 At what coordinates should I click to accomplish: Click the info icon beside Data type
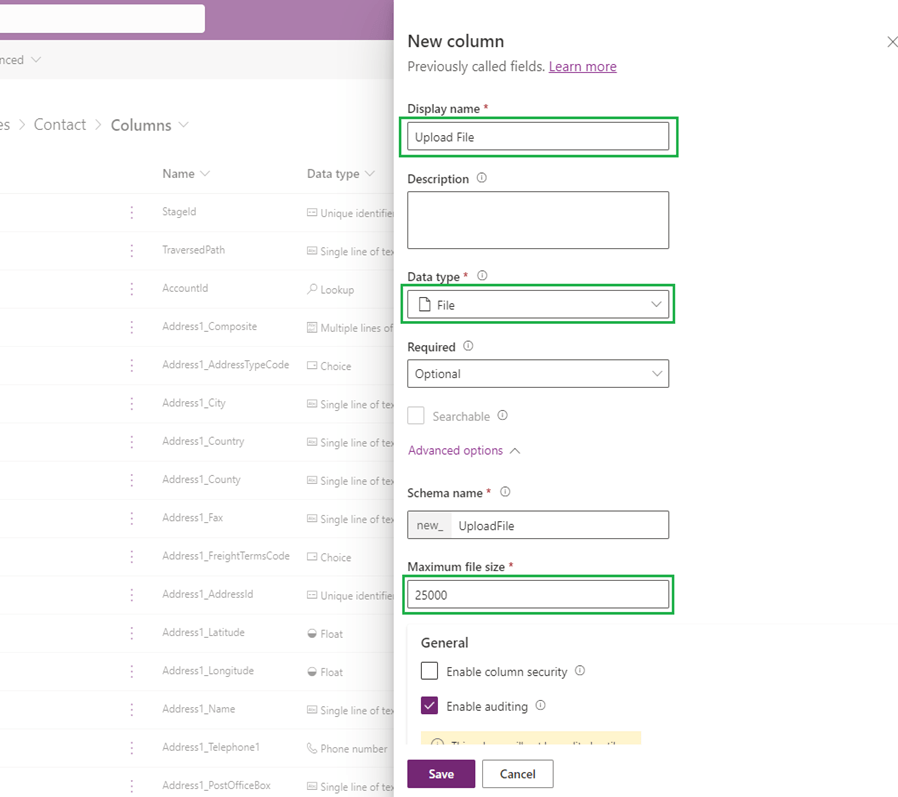(x=482, y=276)
